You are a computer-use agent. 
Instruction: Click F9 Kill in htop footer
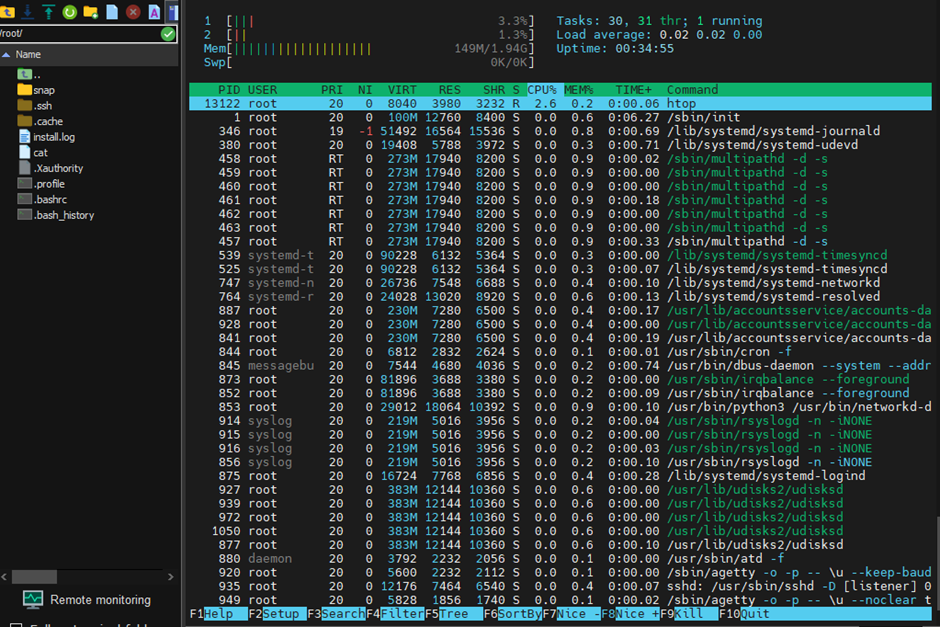(x=688, y=614)
